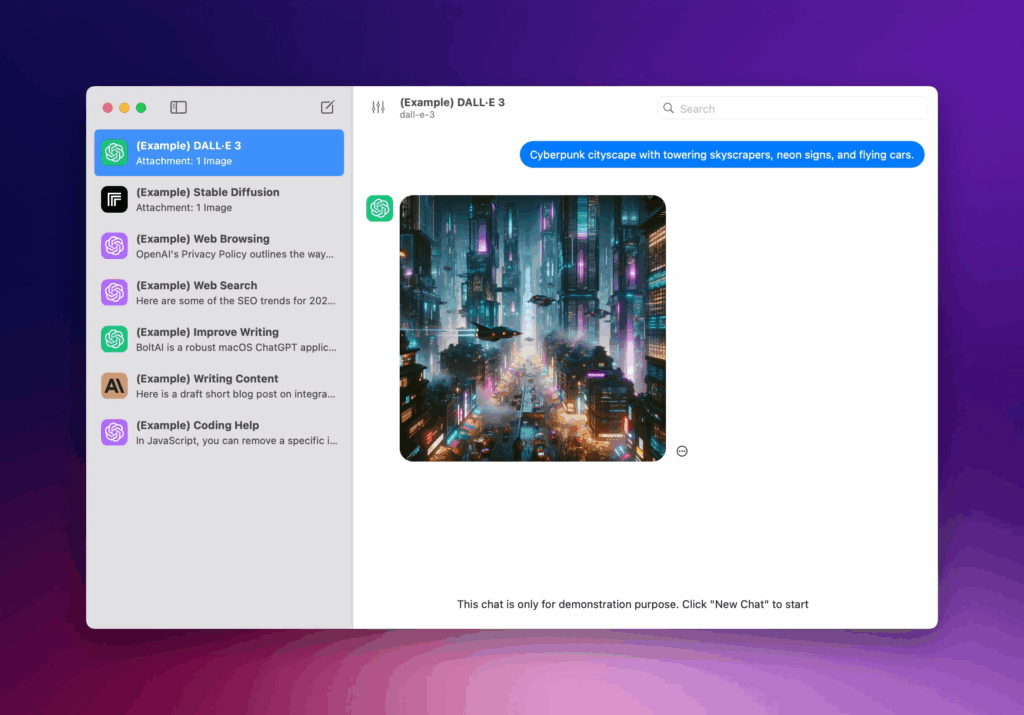The image size is (1024, 715).
Task: Open the (Example) Writing Content conversation
Action: tap(219, 386)
